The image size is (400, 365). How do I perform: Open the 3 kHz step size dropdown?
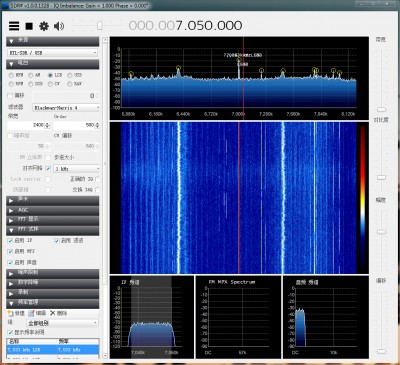pyautogui.click(x=77, y=169)
